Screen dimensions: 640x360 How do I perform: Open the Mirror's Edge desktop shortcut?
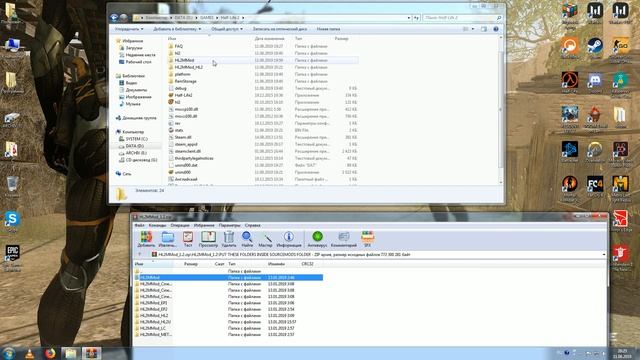(x=620, y=220)
